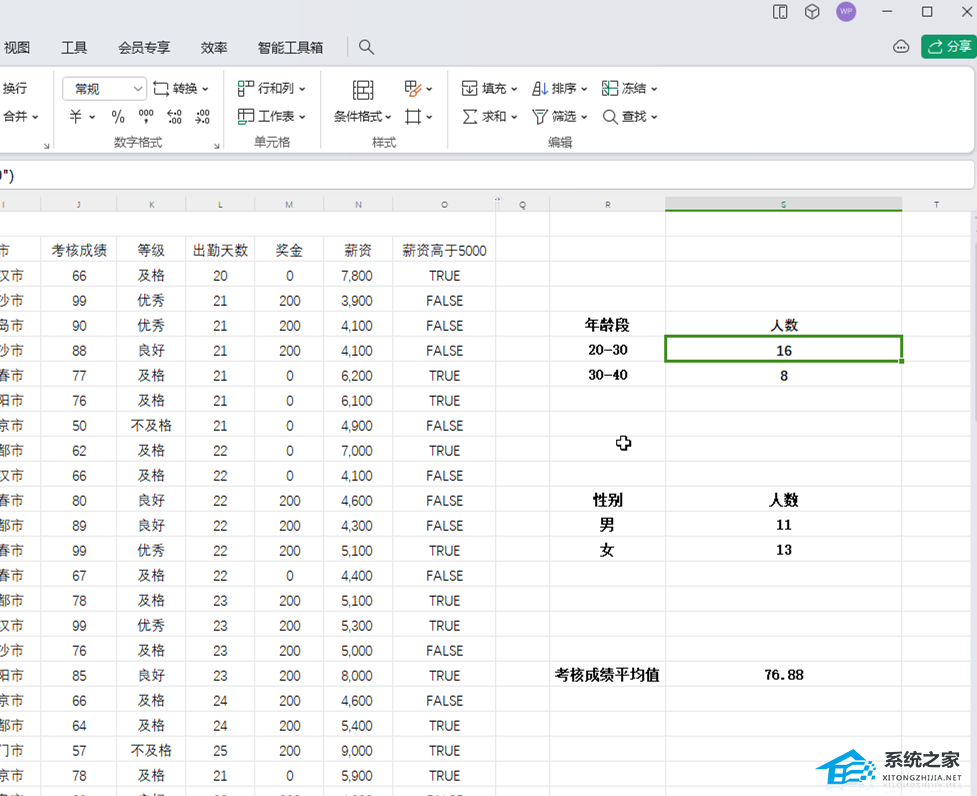
Task: Open 工作表 worksheet menu
Action: (x=272, y=116)
